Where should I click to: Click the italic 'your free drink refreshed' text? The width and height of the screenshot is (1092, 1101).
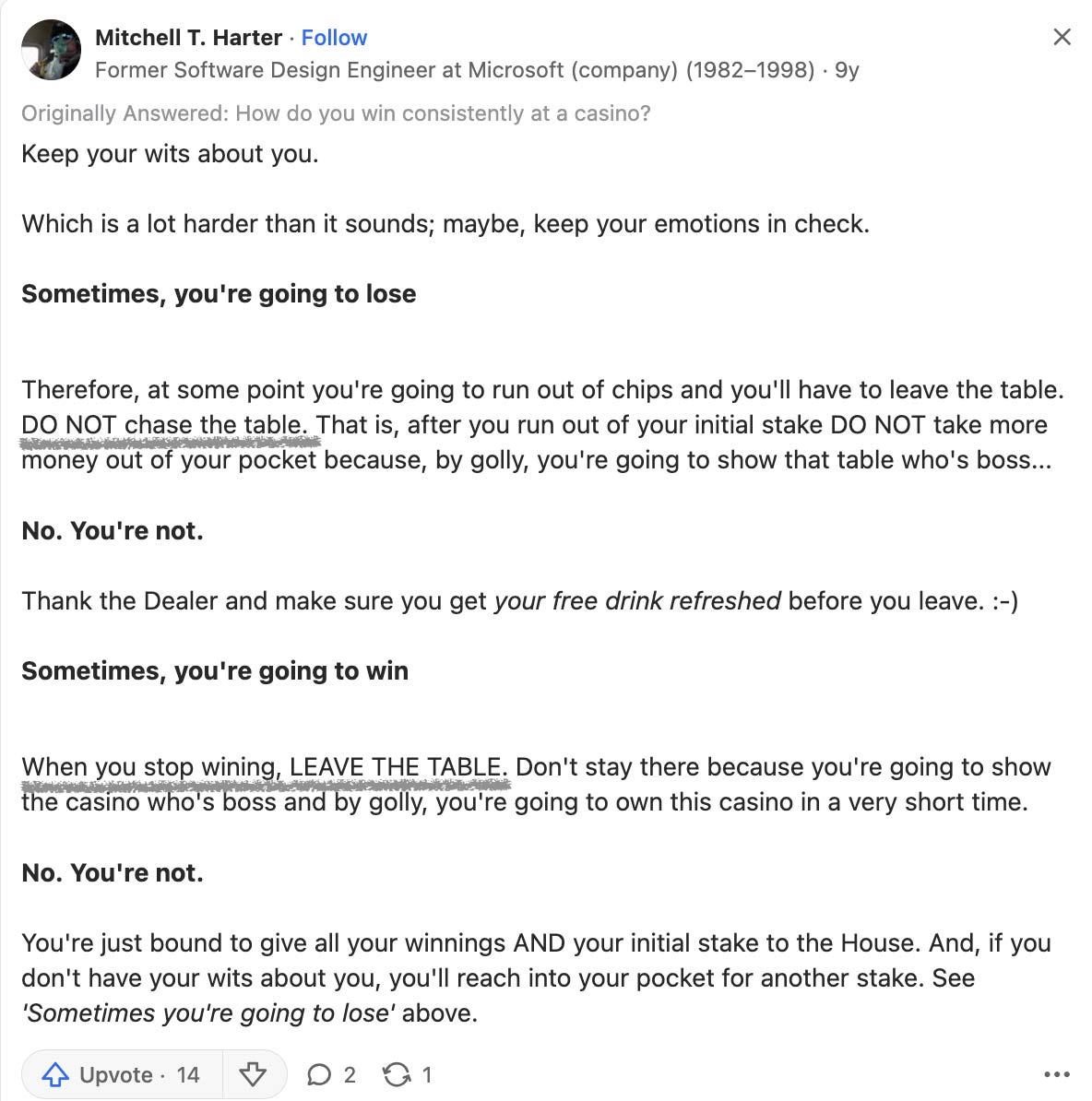click(x=637, y=601)
